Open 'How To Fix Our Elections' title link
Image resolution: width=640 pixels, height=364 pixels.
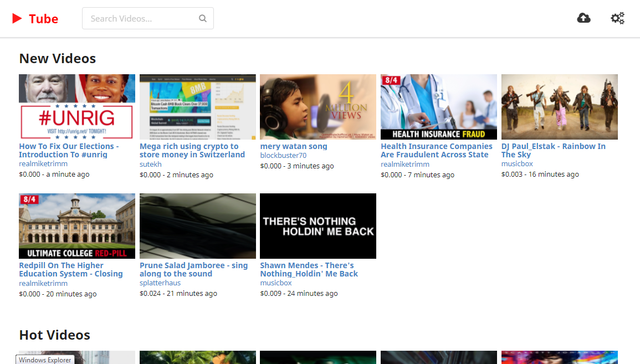[69, 150]
